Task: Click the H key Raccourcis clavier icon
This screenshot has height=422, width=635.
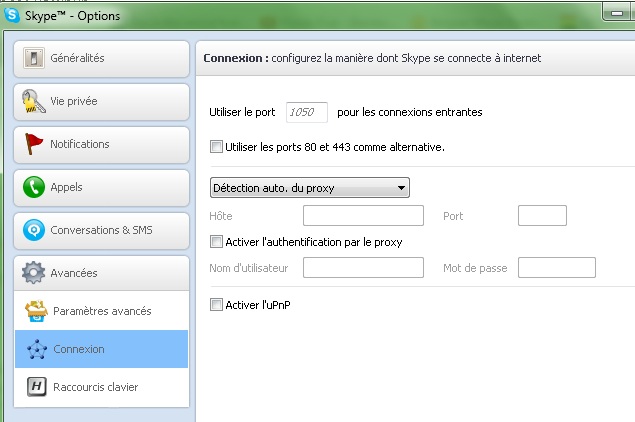Action: 36,387
